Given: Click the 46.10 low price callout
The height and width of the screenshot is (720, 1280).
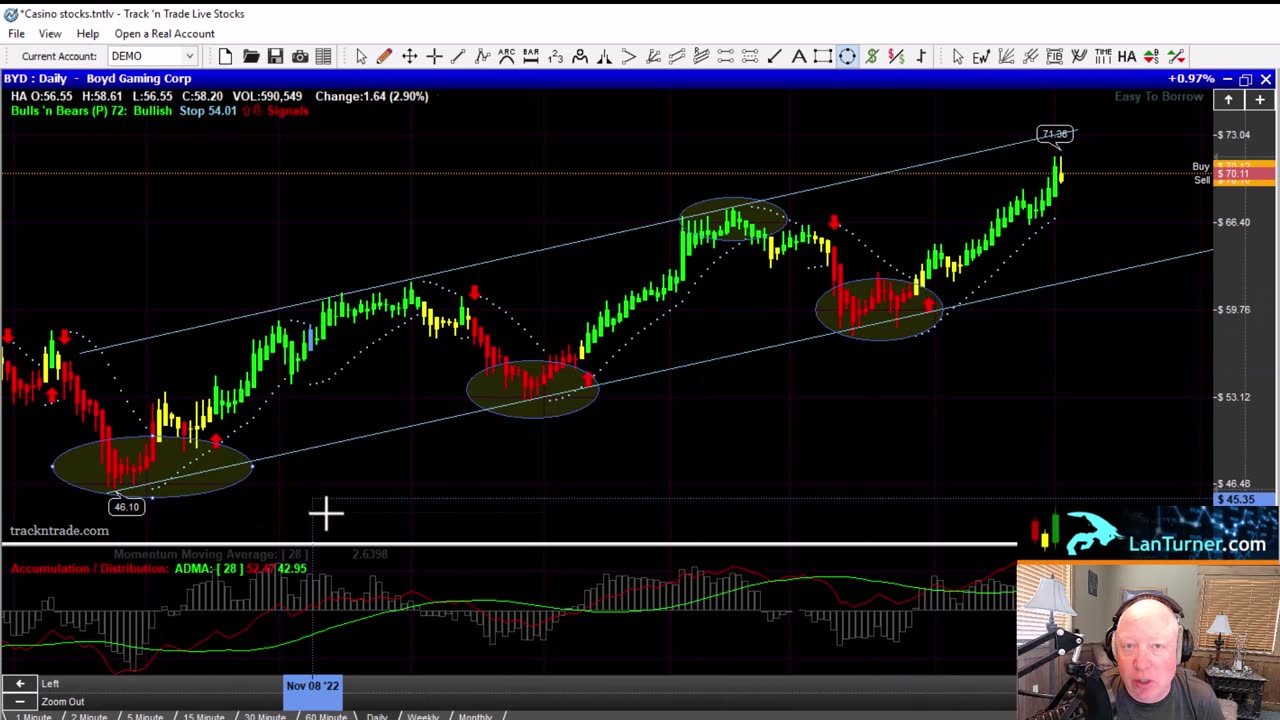Looking at the screenshot, I should (127, 507).
